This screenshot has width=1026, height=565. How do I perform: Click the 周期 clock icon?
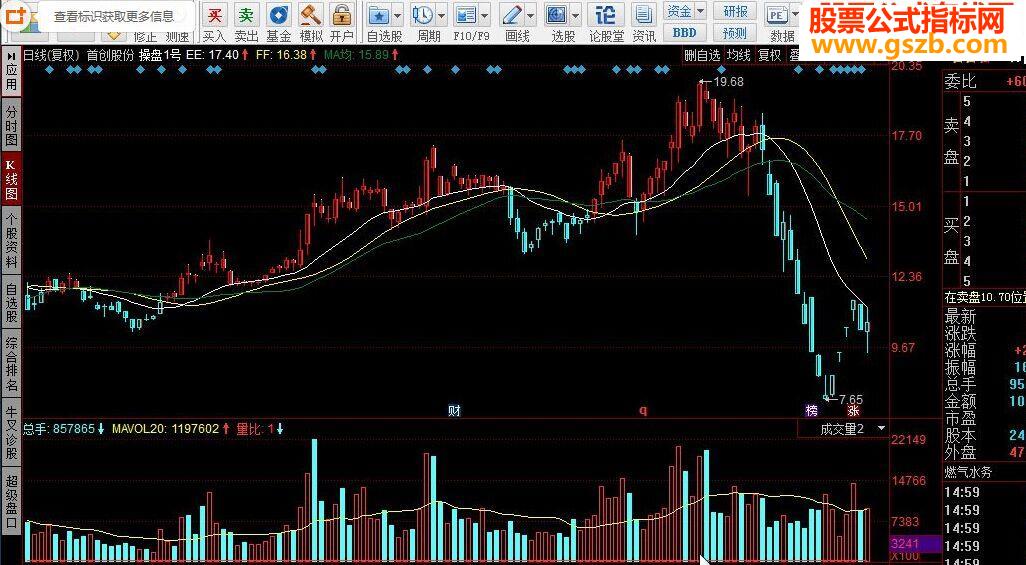[x=423, y=14]
